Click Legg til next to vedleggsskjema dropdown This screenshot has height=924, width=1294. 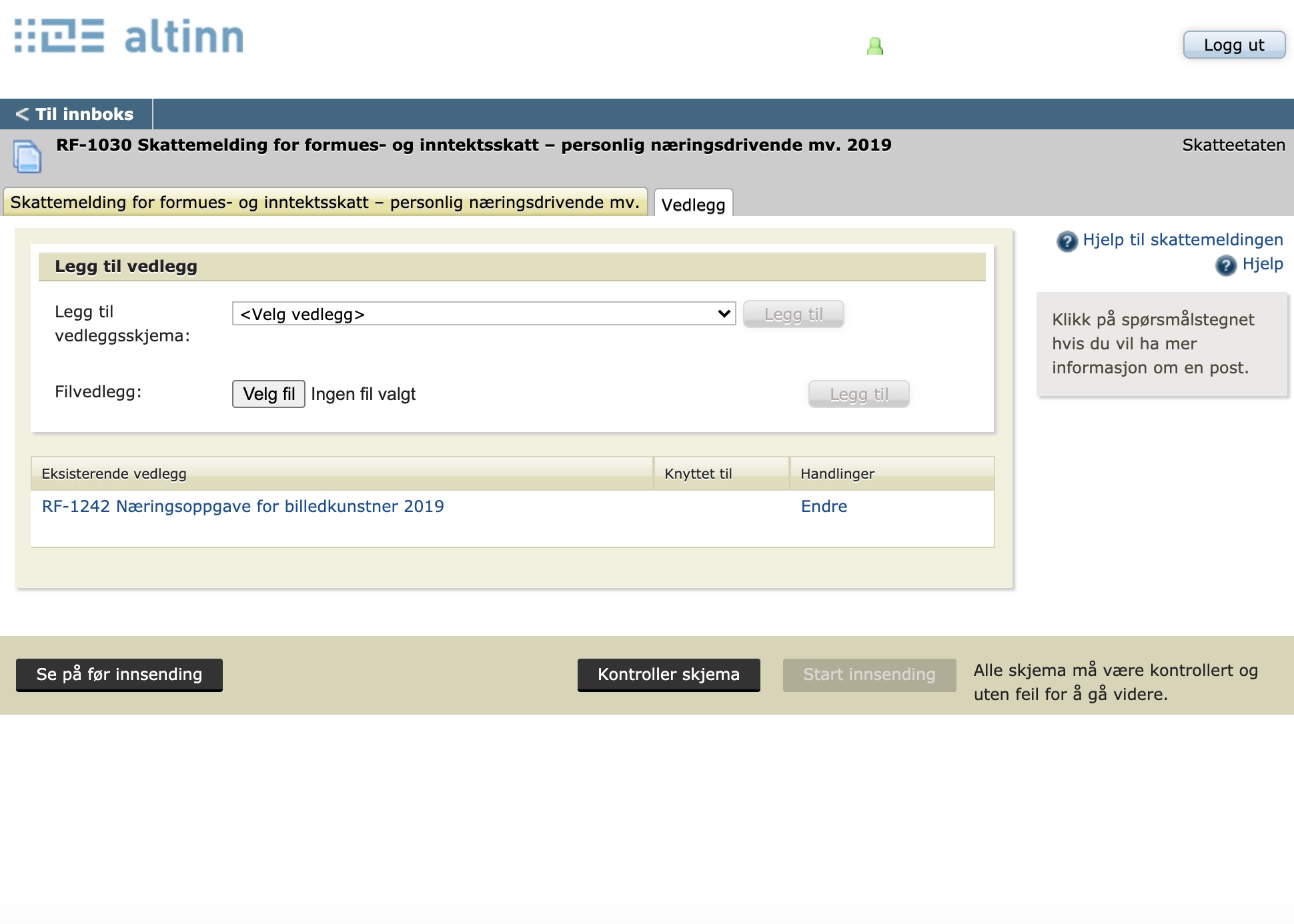[793, 314]
